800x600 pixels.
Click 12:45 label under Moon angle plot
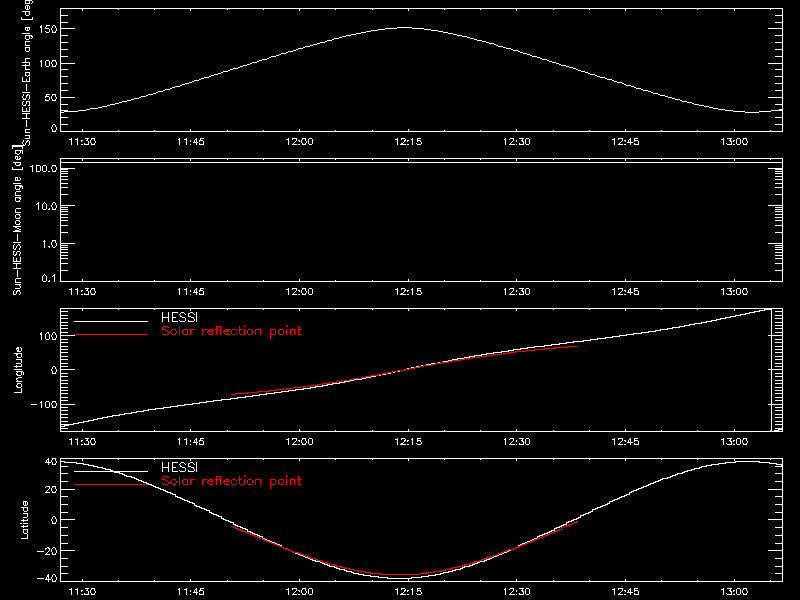pos(626,292)
